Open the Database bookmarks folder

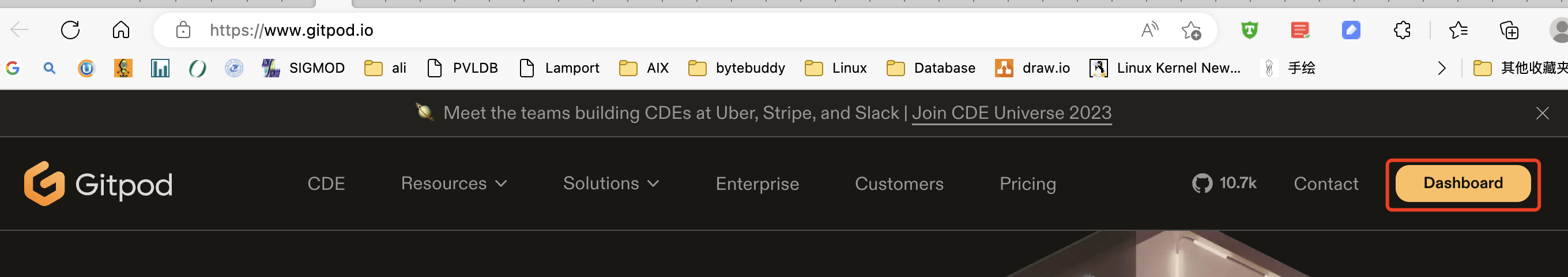coord(932,68)
